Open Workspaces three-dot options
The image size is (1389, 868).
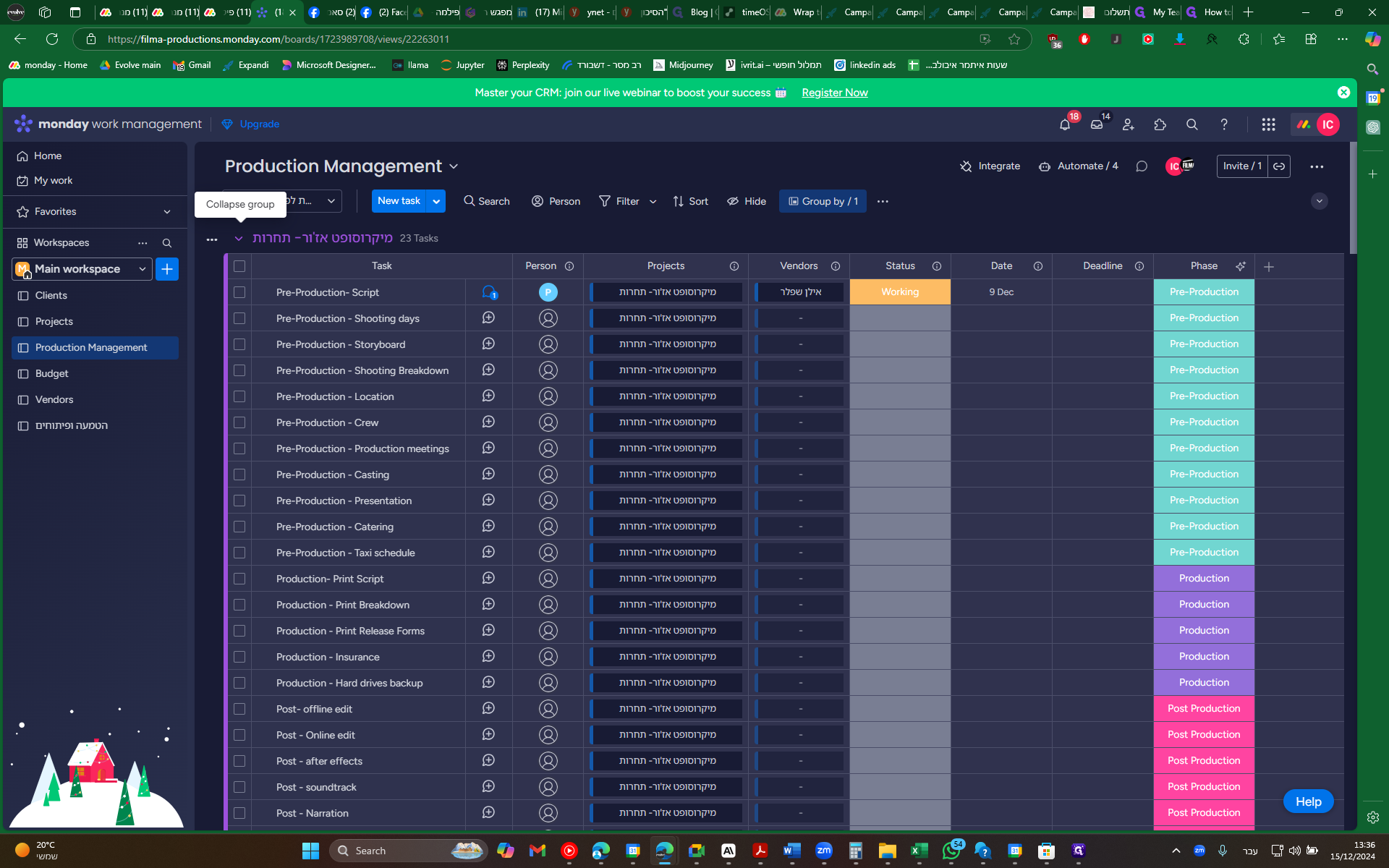143,243
